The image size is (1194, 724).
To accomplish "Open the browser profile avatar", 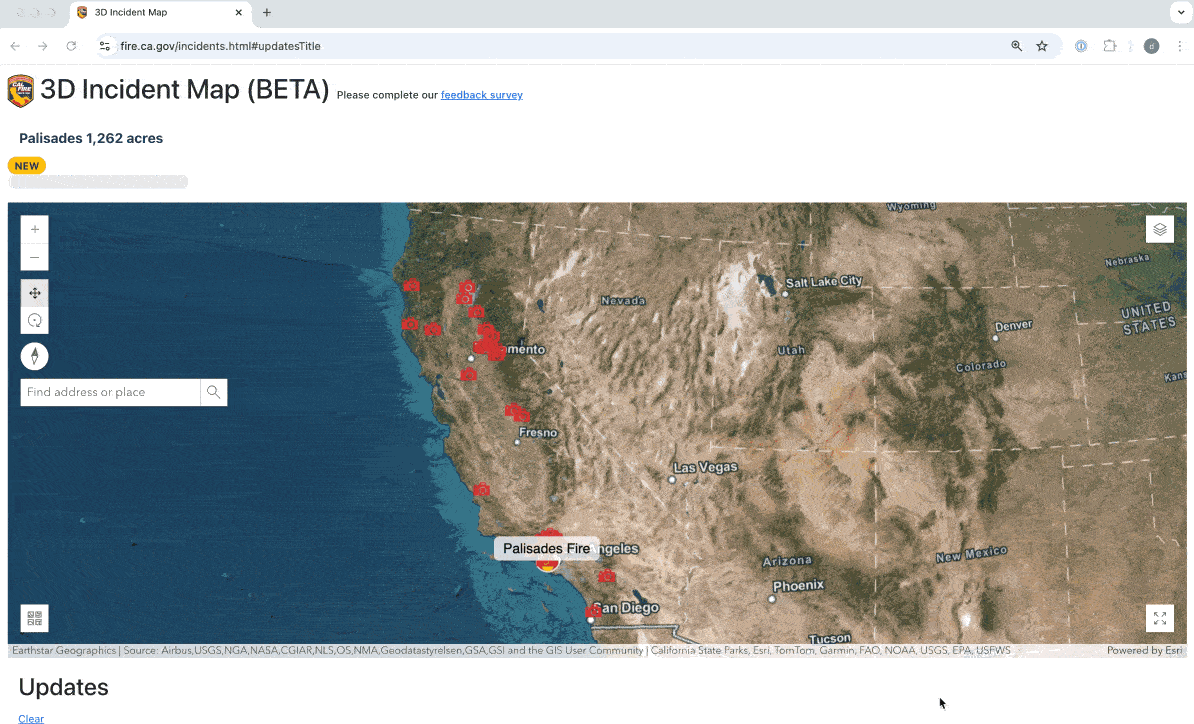I will (1151, 46).
